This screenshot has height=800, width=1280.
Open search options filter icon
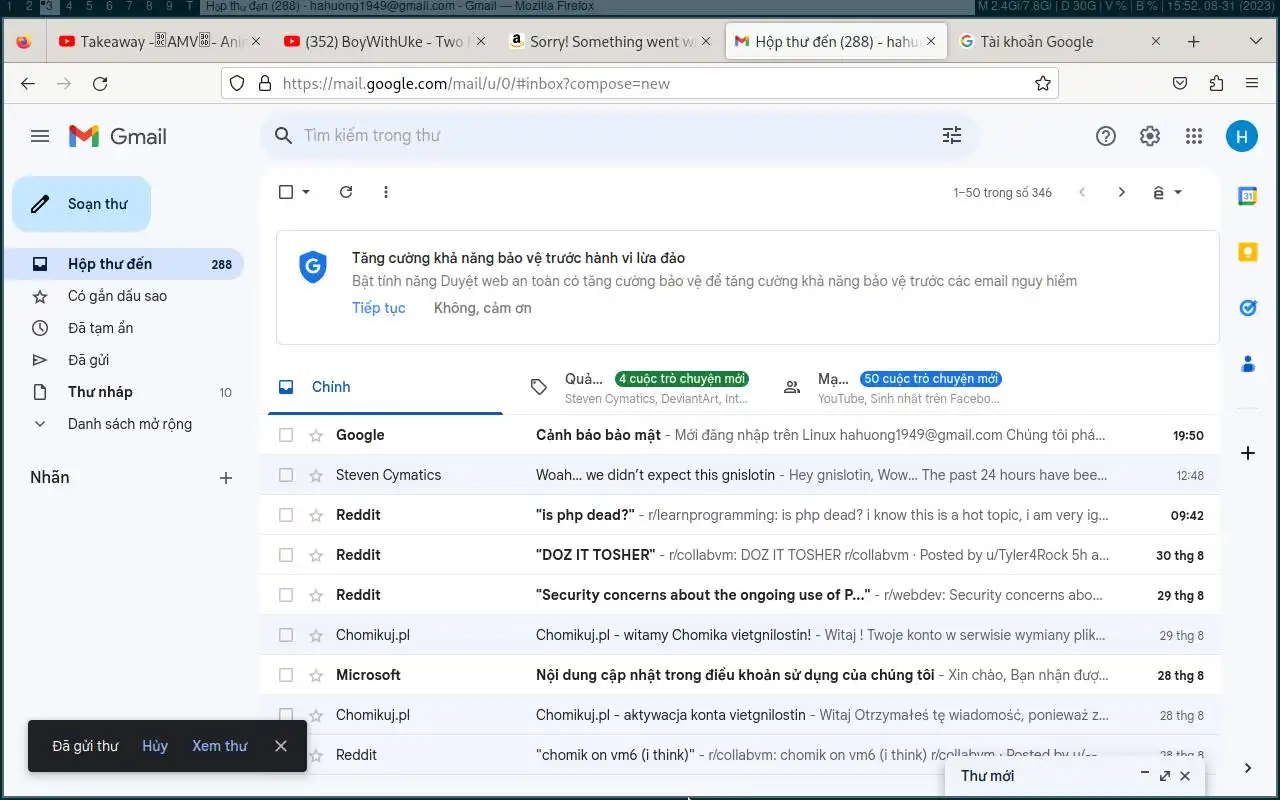coord(952,135)
